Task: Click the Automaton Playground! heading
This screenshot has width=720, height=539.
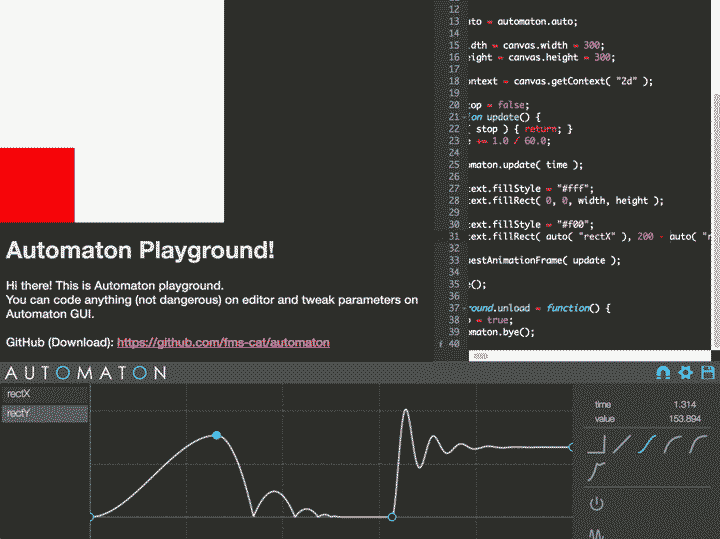Action: (x=140, y=251)
